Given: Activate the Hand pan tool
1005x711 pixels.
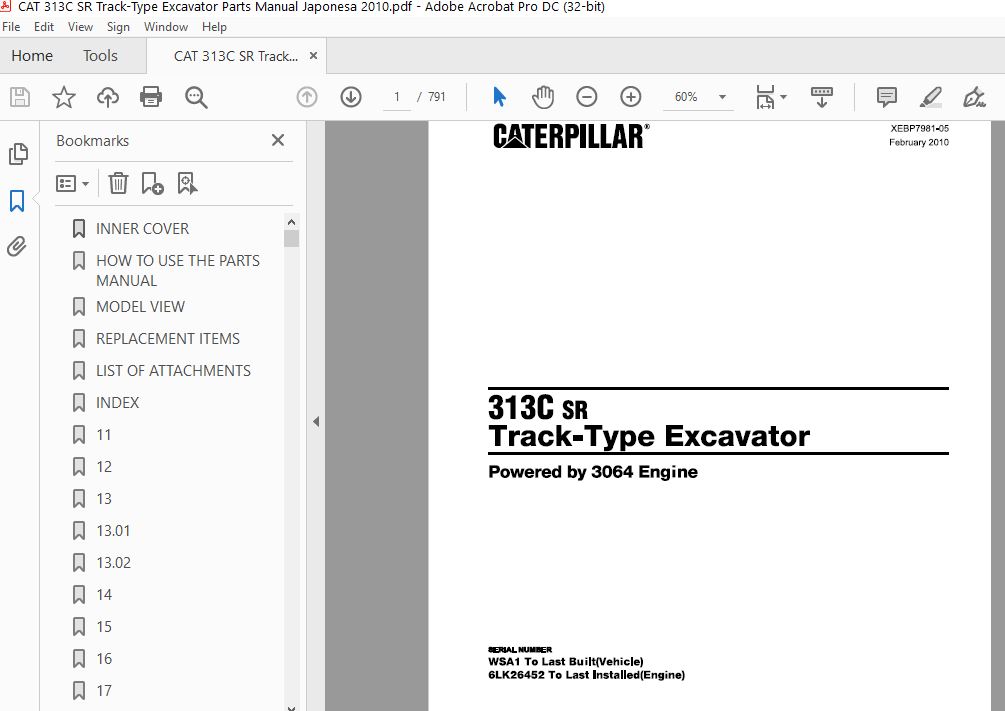Looking at the screenshot, I should [542, 97].
